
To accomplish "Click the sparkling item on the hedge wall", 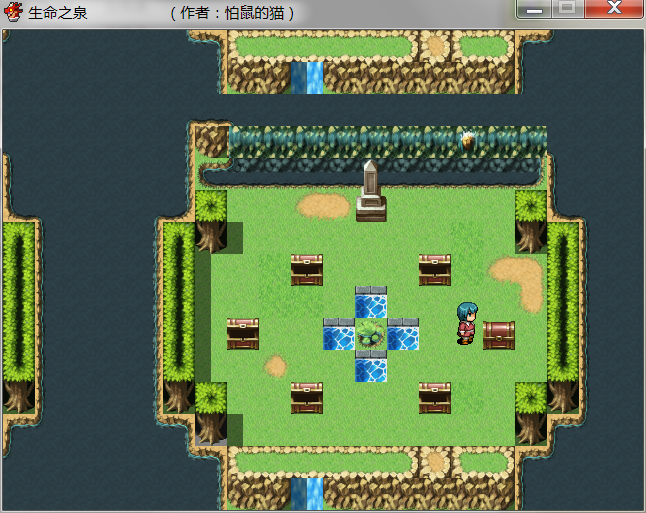I will coord(467,140).
